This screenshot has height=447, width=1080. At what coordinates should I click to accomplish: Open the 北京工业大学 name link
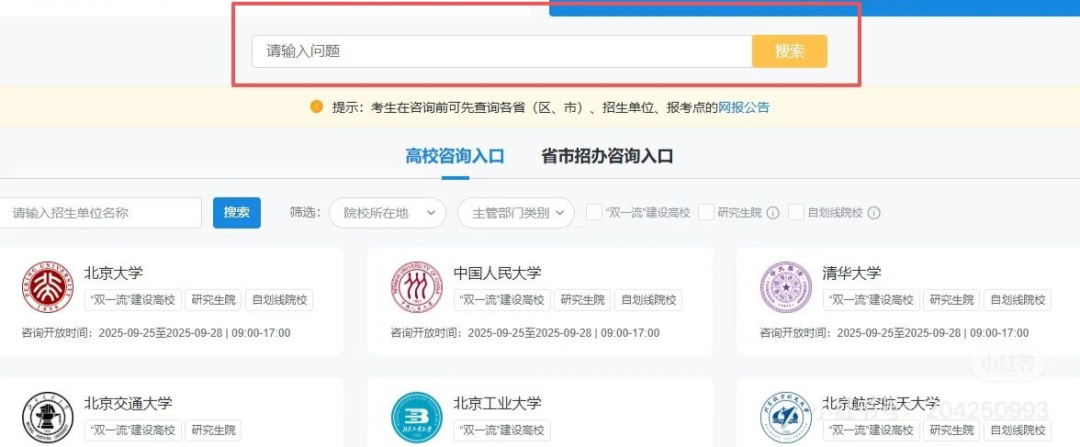tap(497, 404)
